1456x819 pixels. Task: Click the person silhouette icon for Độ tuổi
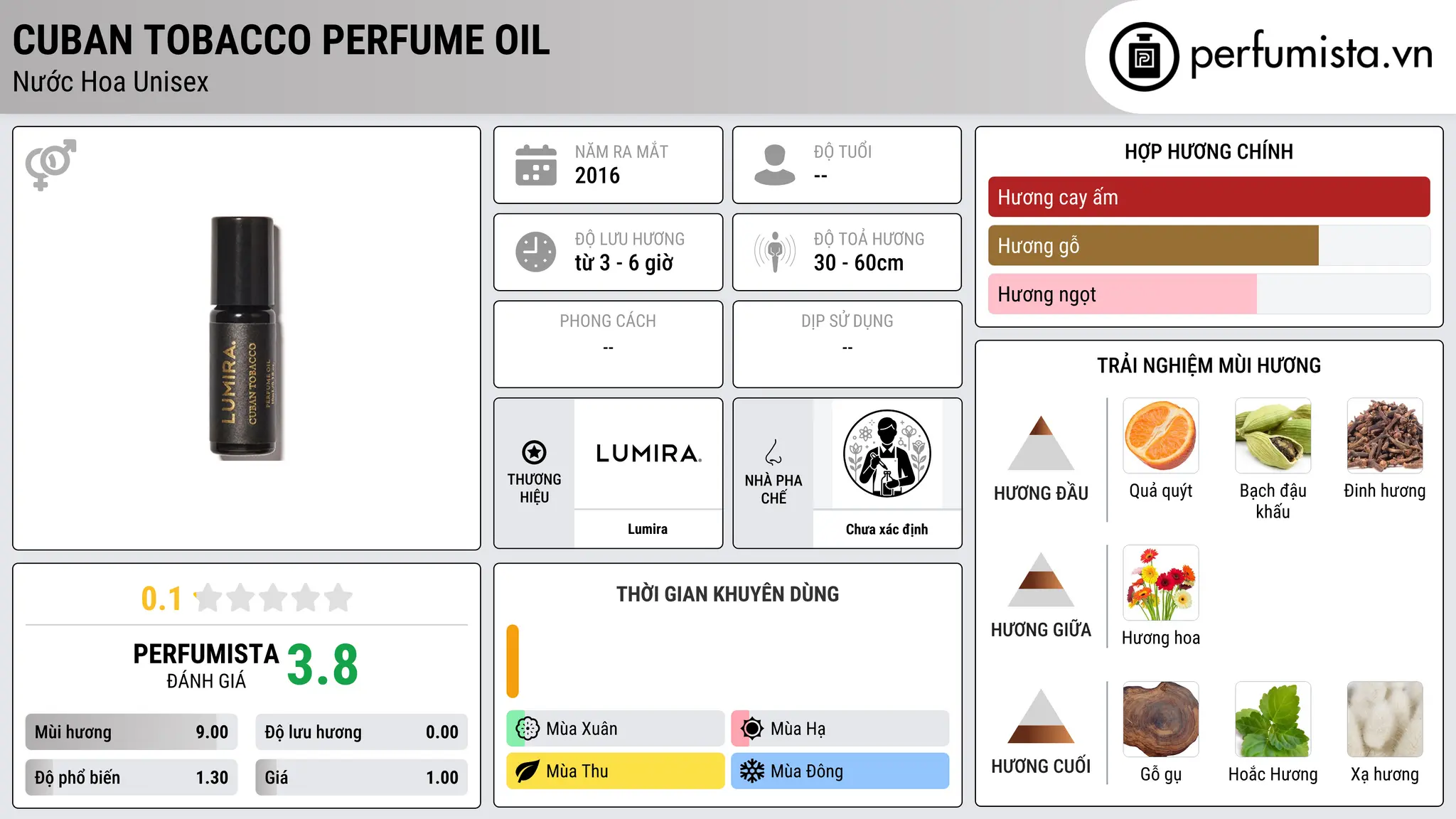tap(775, 165)
